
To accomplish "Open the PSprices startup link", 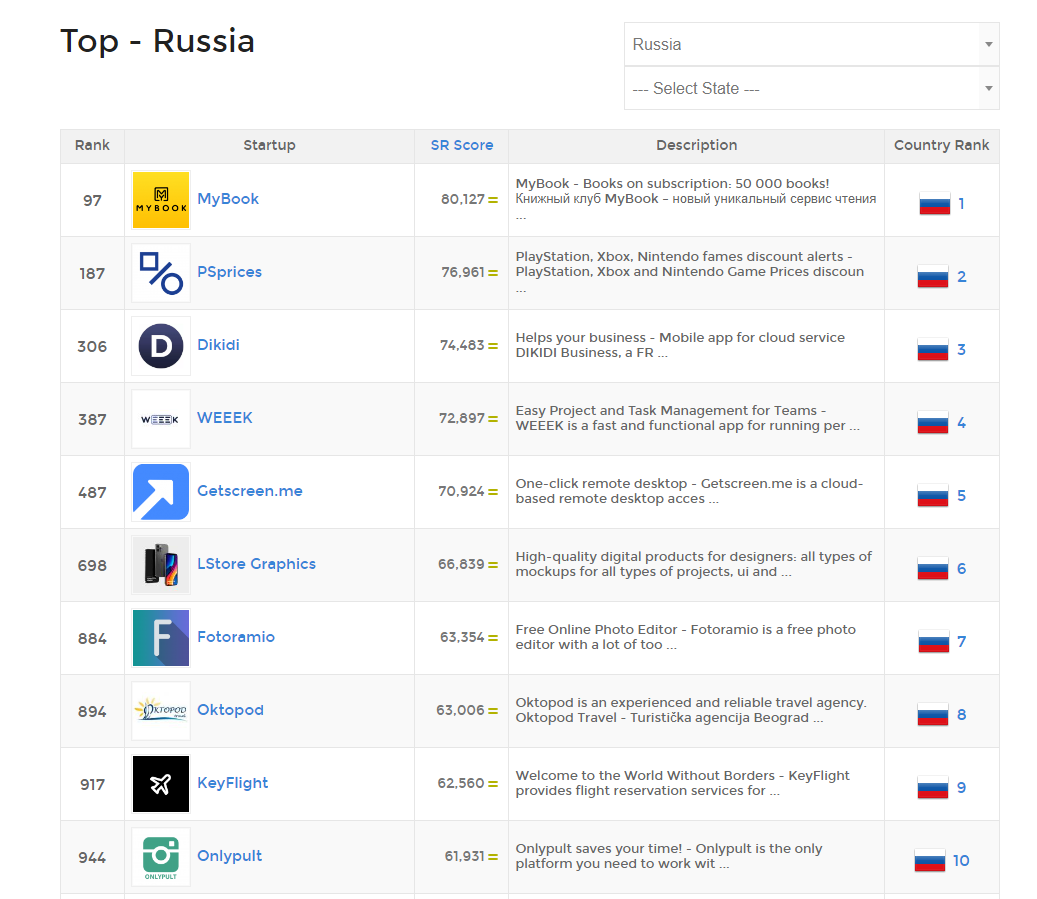I will pyautogui.click(x=229, y=272).
